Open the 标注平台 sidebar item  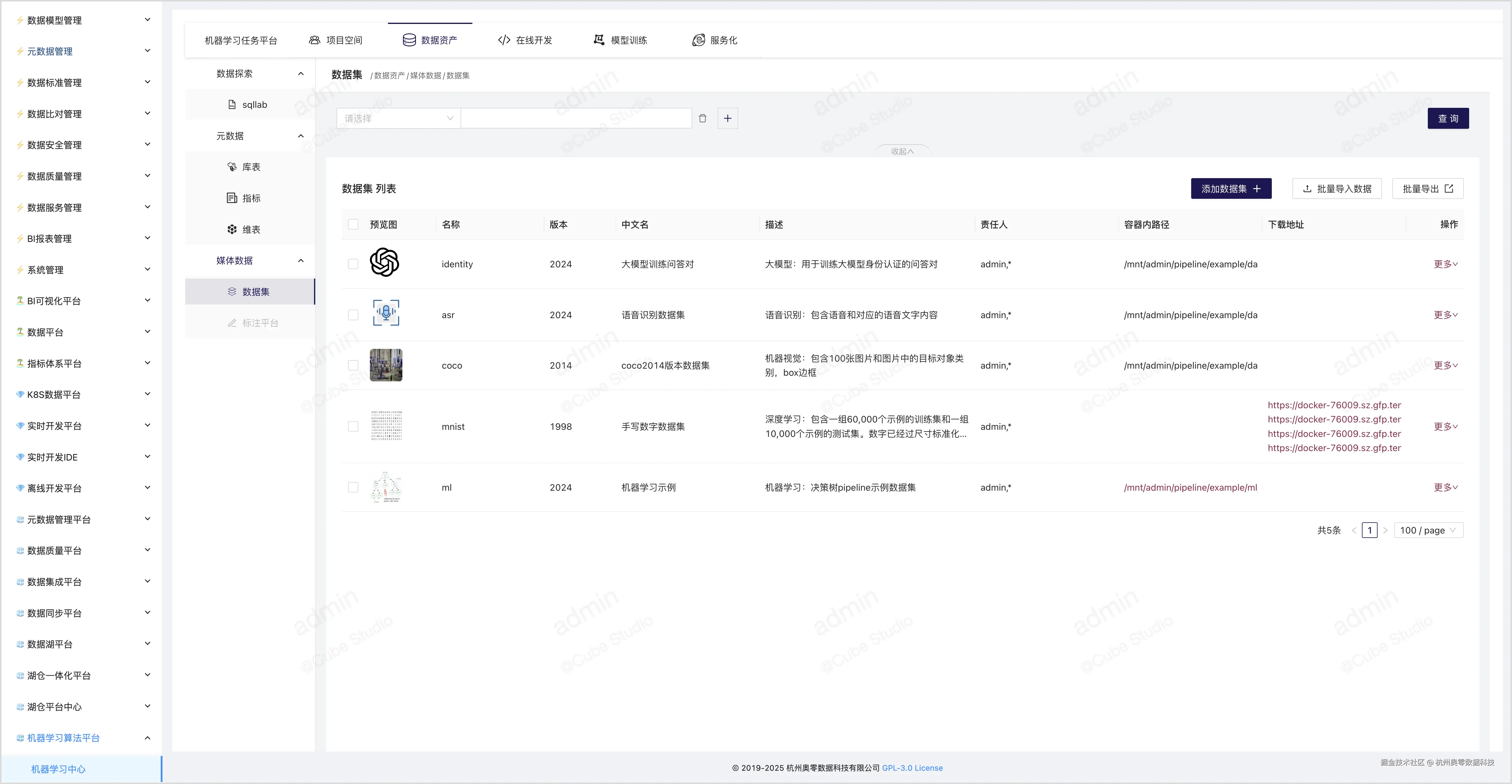click(260, 323)
